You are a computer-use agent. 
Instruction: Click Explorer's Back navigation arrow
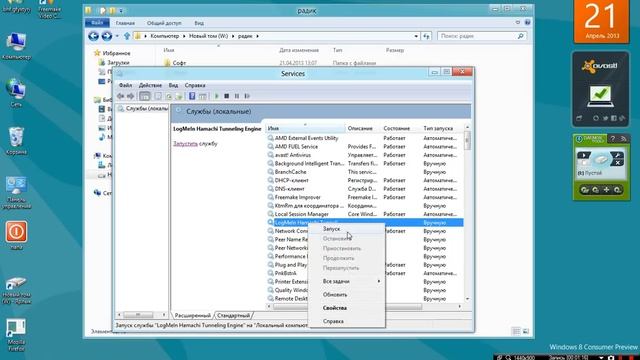(x=93, y=36)
